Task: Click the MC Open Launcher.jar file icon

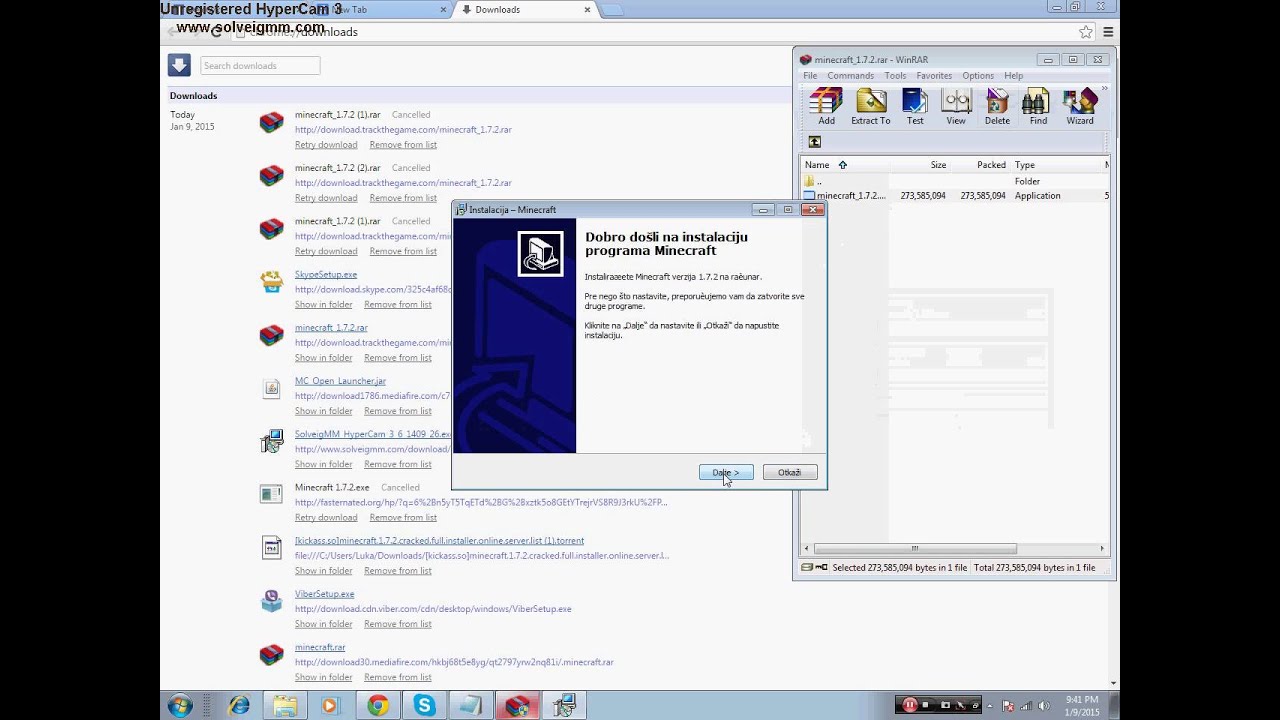Action: 271,389
